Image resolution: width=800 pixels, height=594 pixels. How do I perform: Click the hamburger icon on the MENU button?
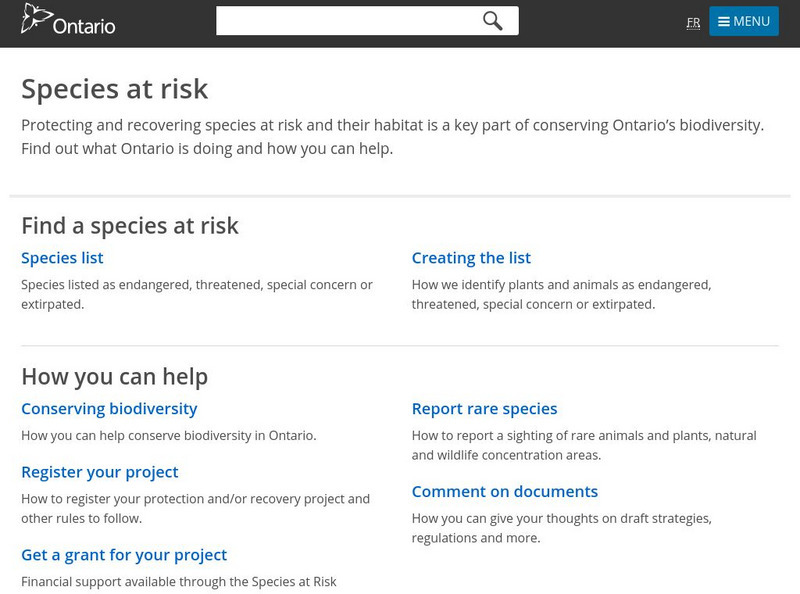723,20
